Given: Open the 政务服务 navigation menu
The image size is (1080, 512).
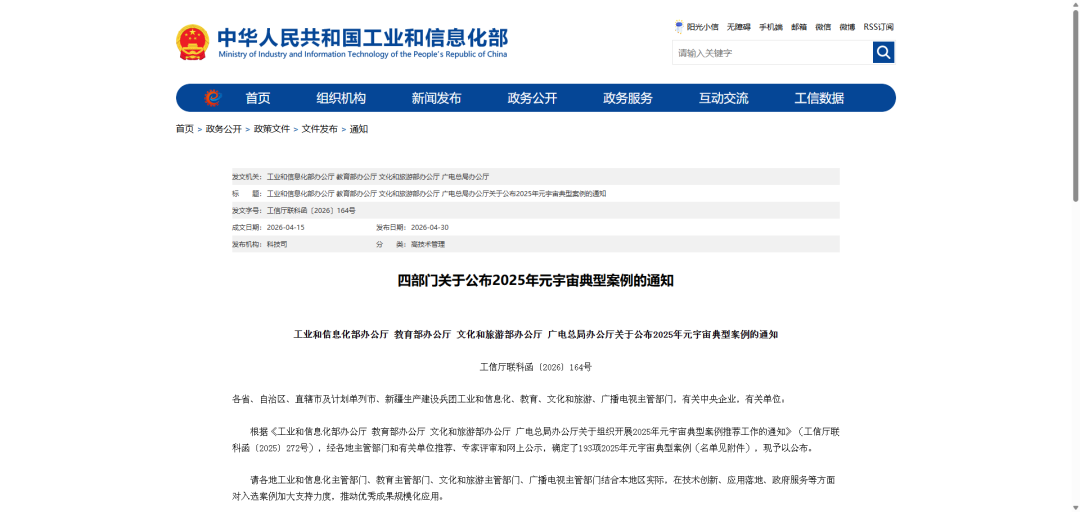Looking at the screenshot, I should (x=628, y=98).
